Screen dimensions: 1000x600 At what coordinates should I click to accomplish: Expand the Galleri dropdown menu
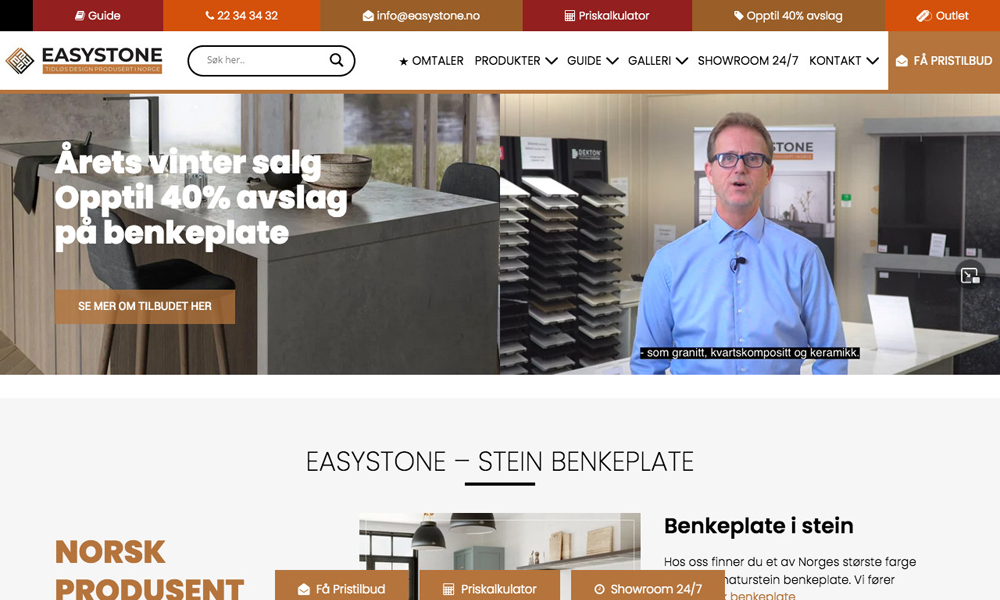coord(658,61)
